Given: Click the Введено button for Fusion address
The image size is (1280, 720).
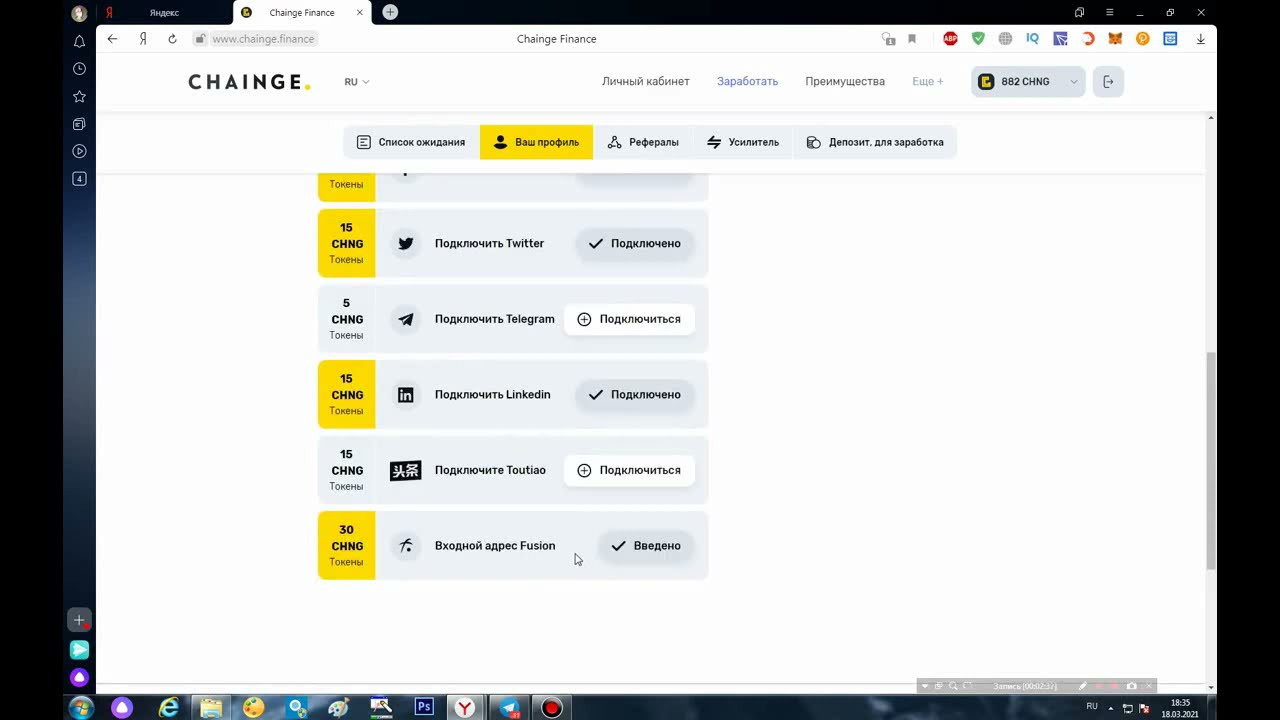Looking at the screenshot, I should pyautogui.click(x=646, y=546).
